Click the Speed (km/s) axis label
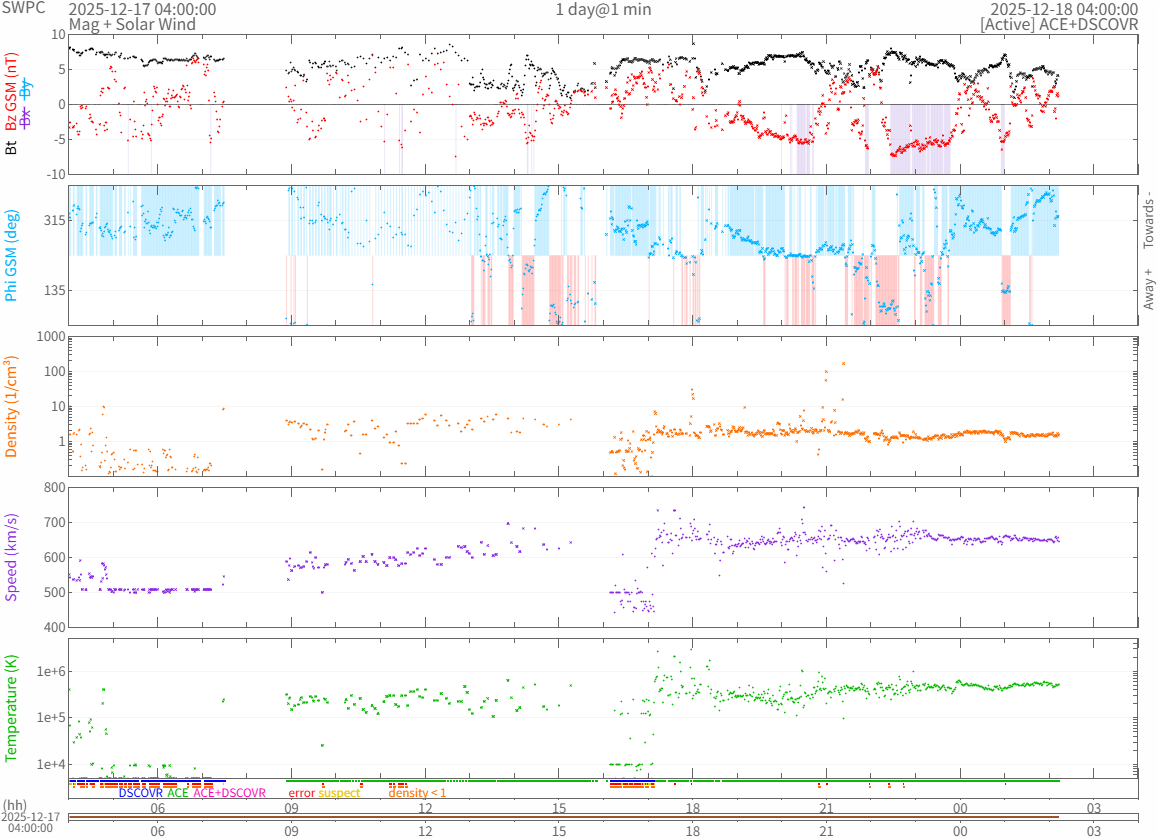The image size is (1158, 838). point(12,557)
